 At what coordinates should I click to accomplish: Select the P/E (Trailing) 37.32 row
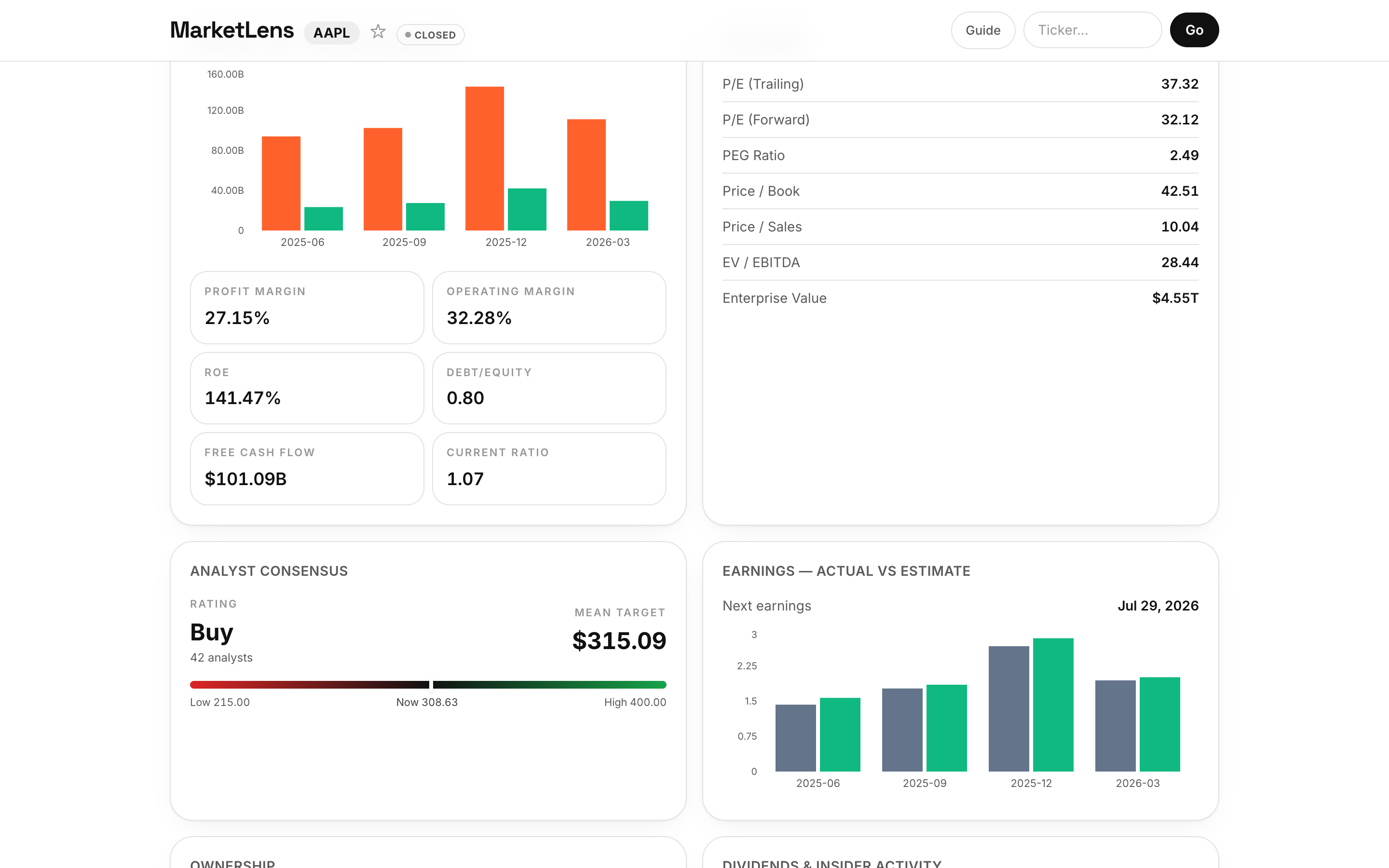pyautogui.click(x=960, y=84)
